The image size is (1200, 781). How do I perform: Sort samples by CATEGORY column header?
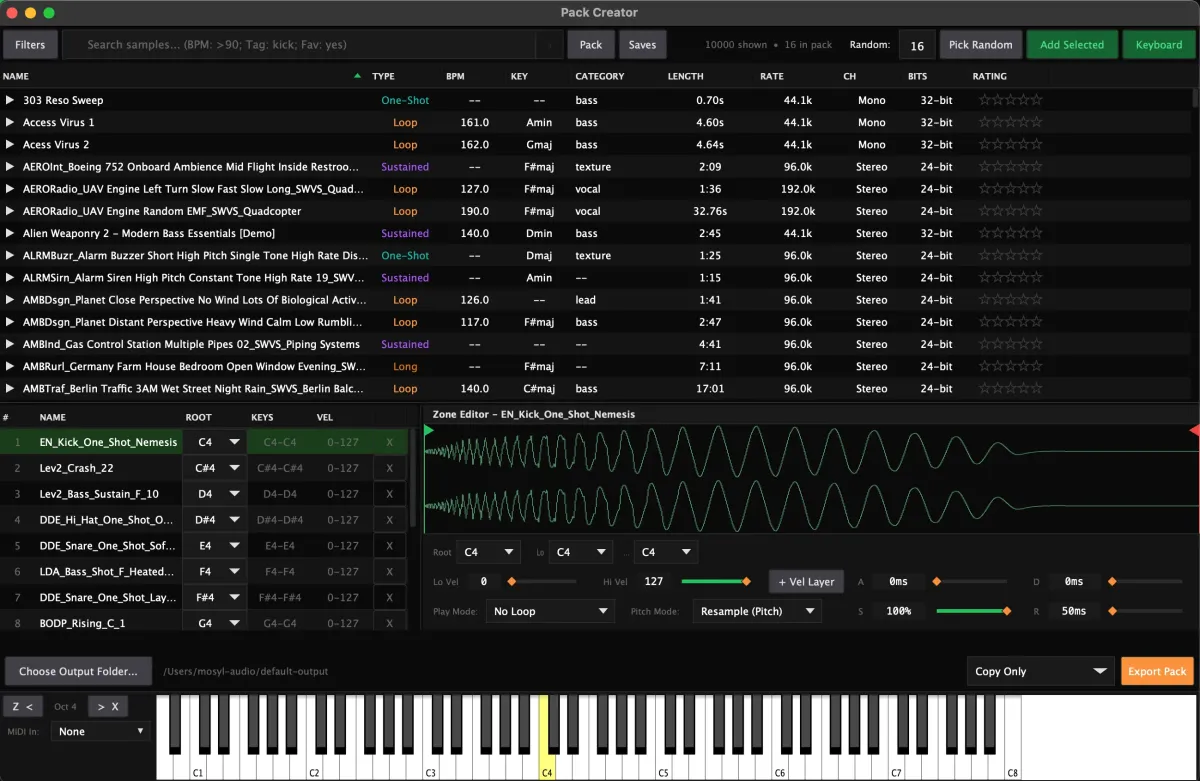click(599, 76)
